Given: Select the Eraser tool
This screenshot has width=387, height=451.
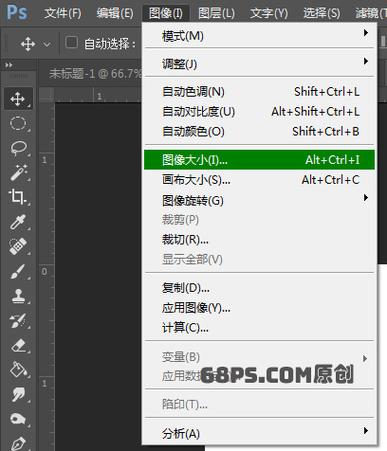Looking at the screenshot, I should [18, 345].
